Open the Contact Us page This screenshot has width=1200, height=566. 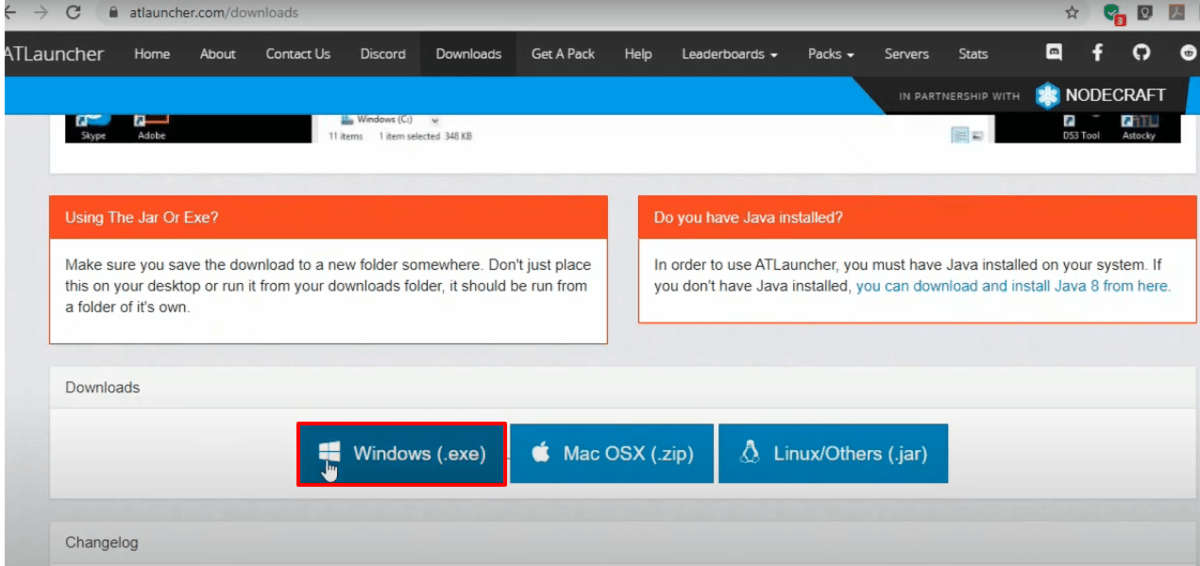298,54
